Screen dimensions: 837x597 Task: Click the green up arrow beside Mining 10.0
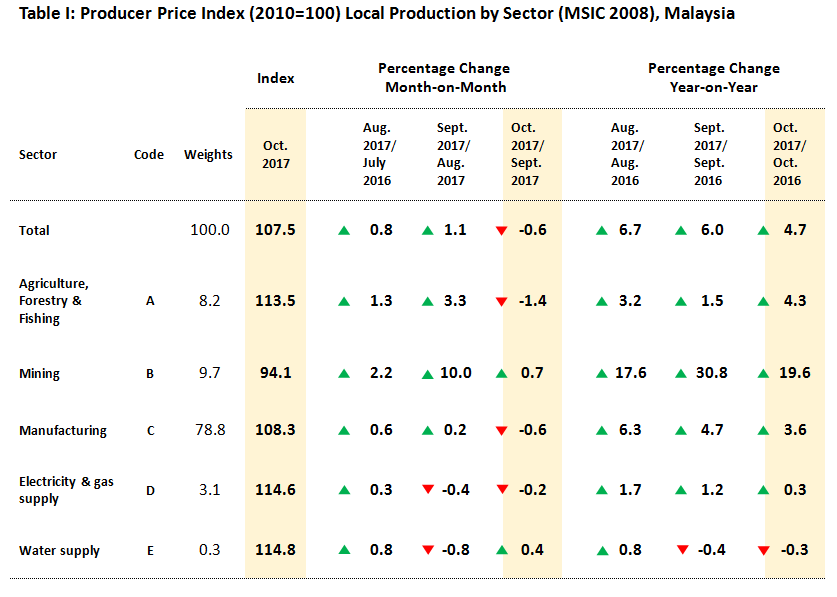click(x=427, y=374)
